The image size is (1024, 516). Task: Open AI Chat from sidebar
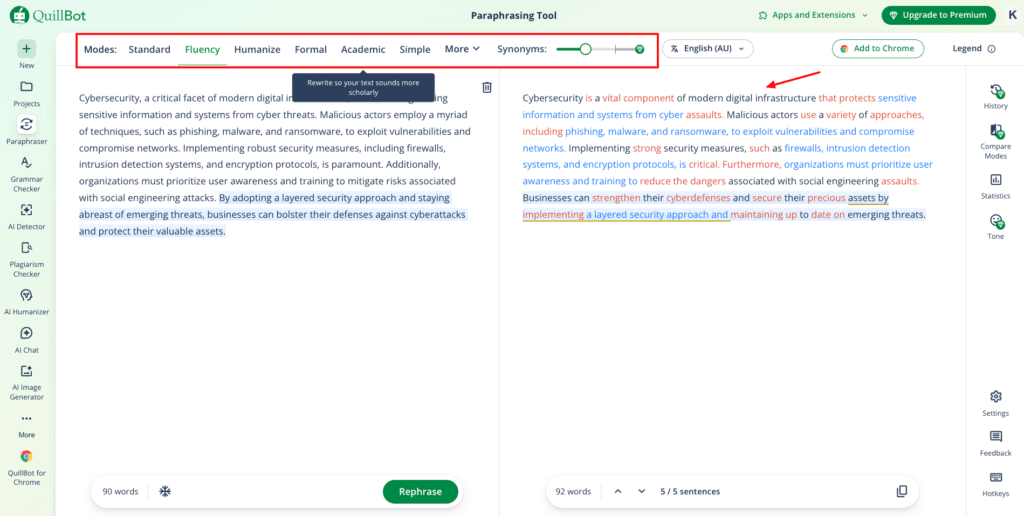click(27, 340)
